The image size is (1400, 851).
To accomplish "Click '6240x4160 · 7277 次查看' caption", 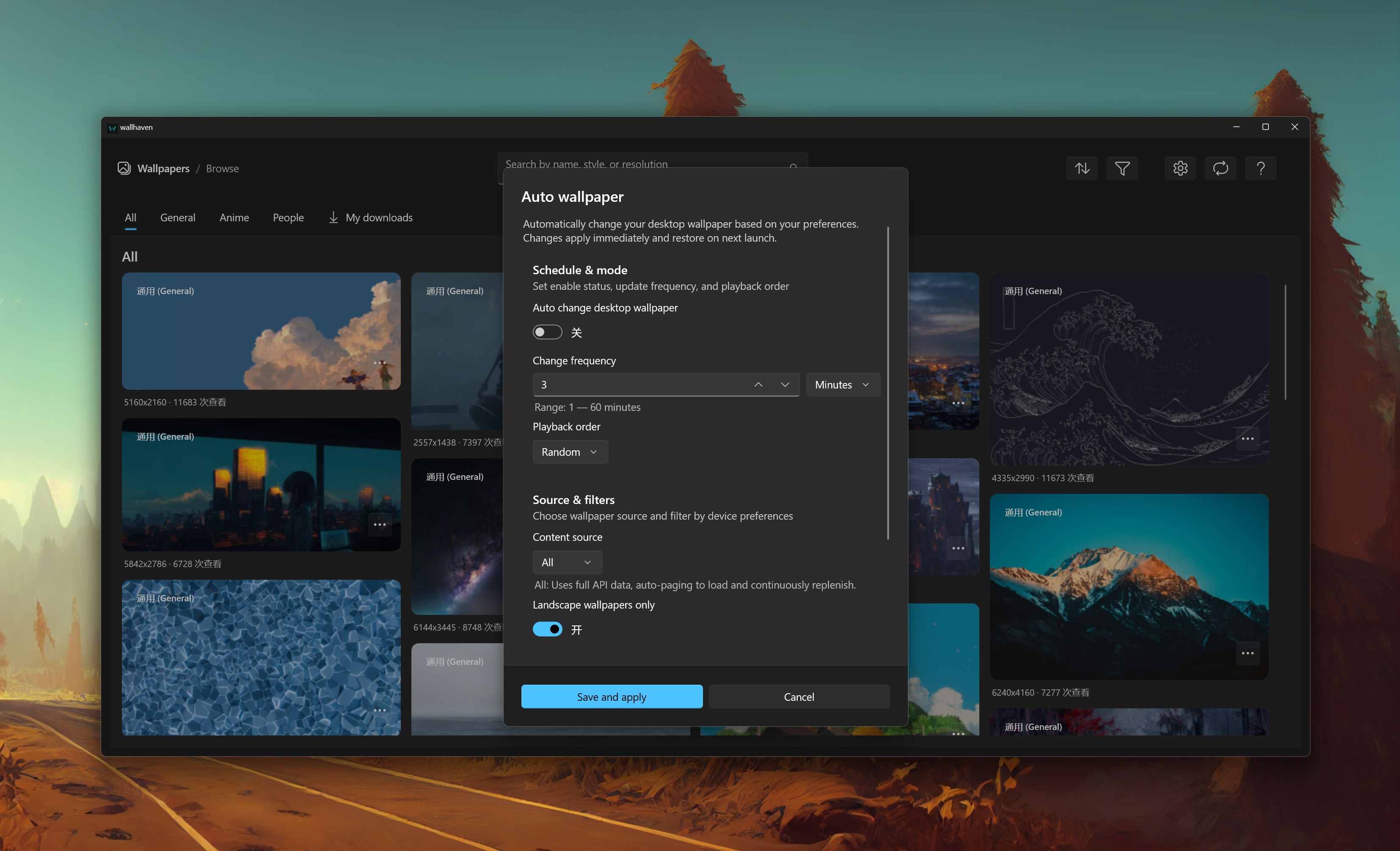I will [x=1040, y=692].
